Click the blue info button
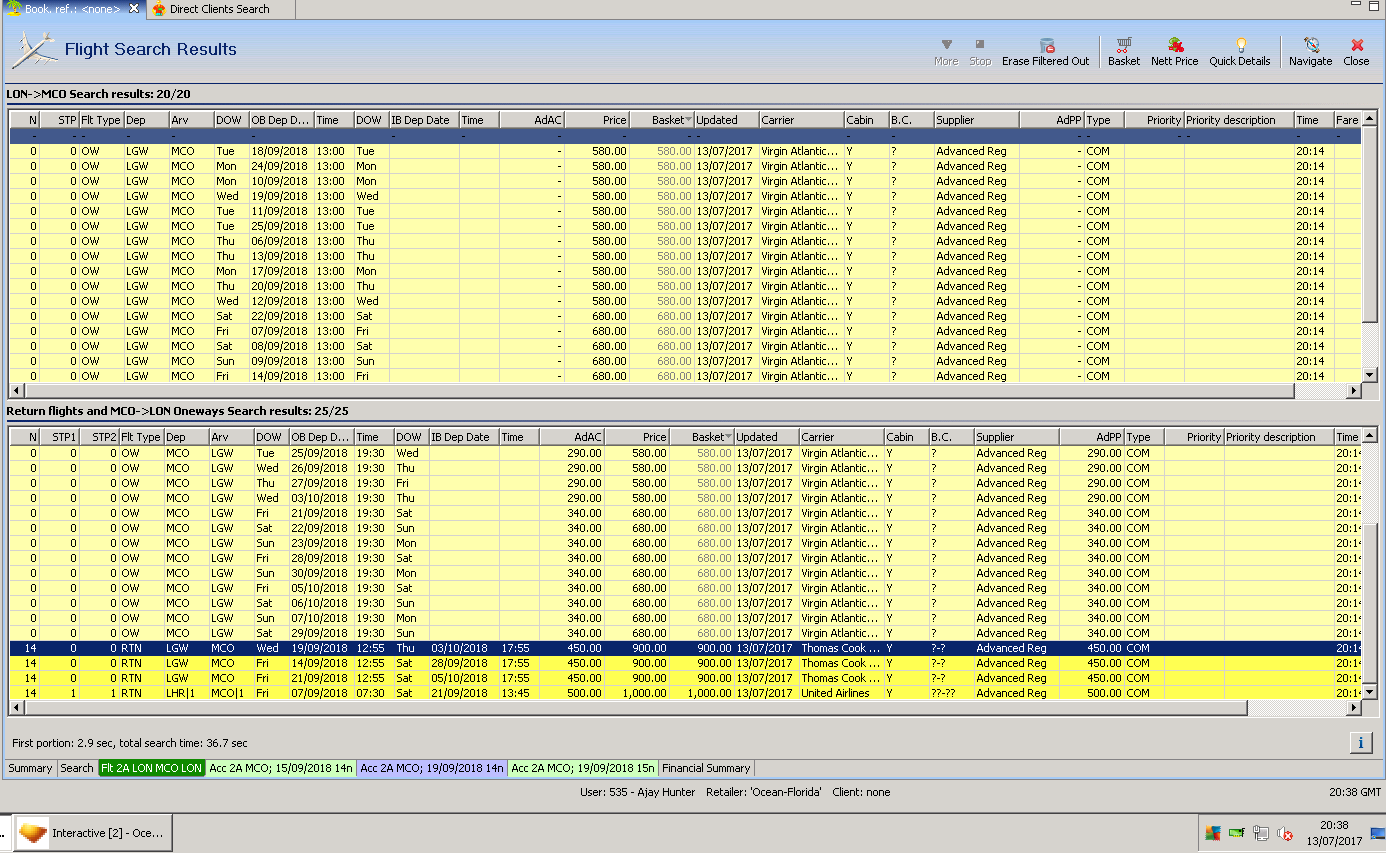Viewport: 1386px width, 853px height. pos(1360,742)
